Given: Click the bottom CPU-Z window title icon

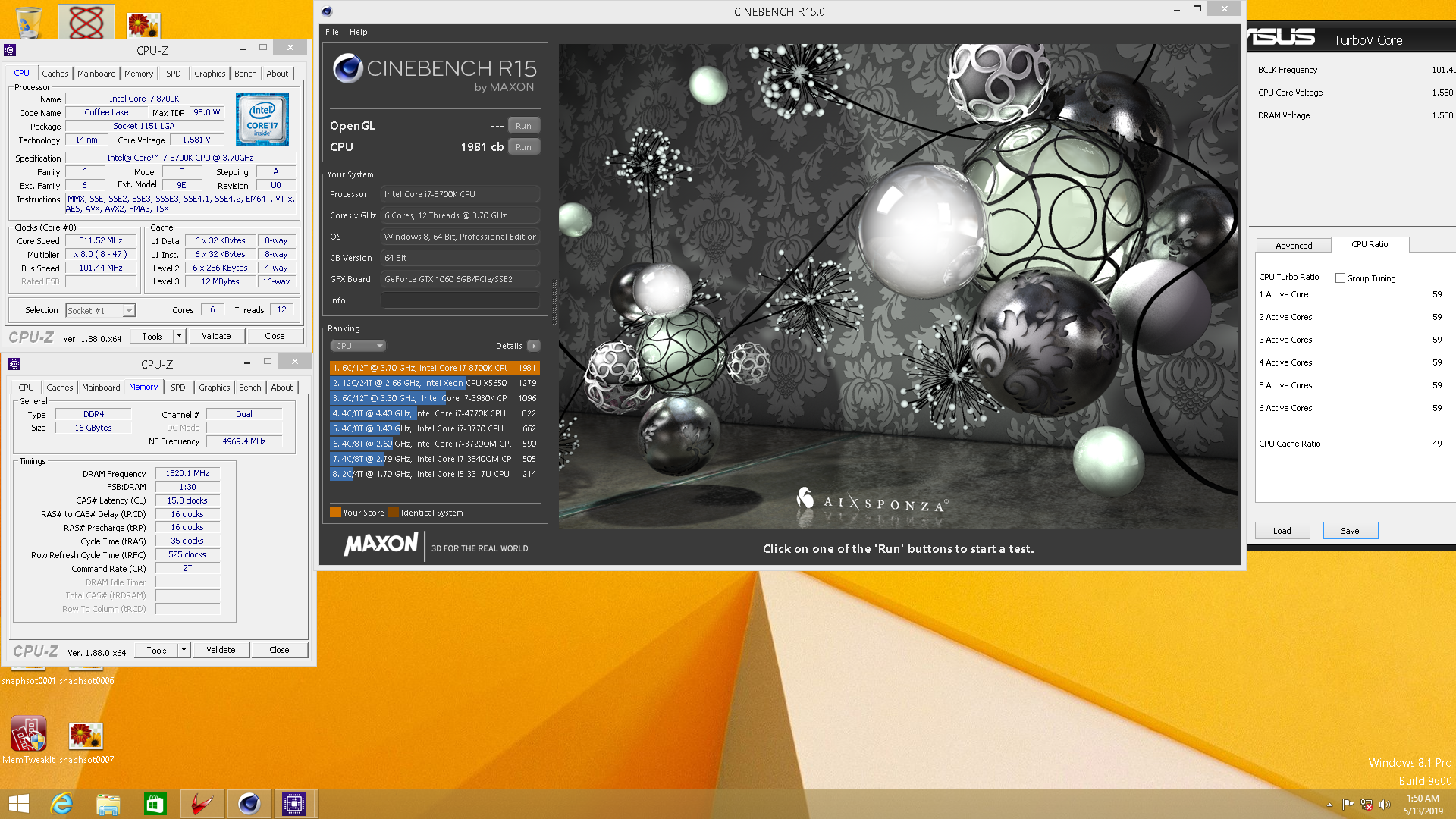Looking at the screenshot, I should point(14,364).
